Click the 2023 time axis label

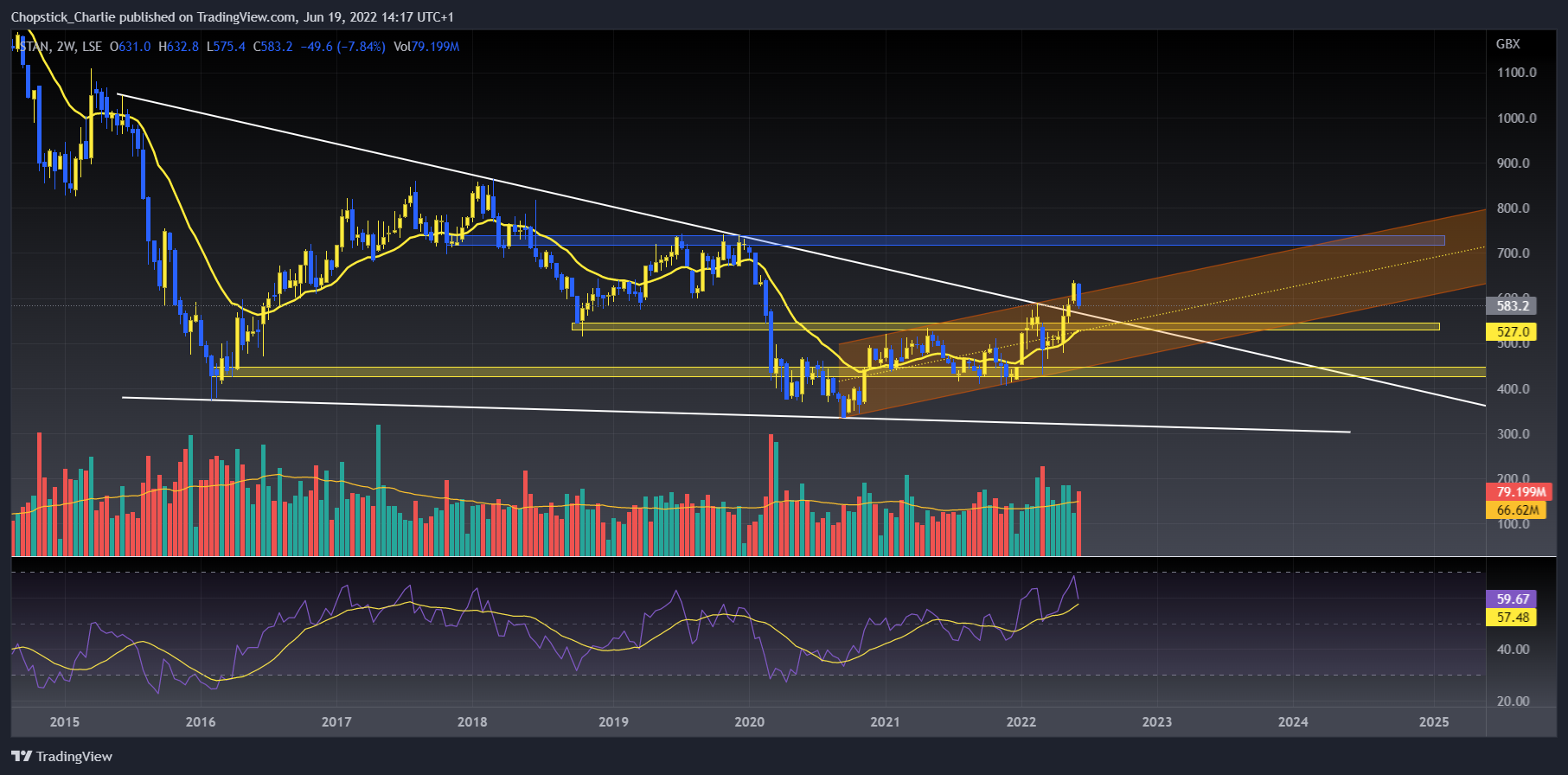(1157, 721)
